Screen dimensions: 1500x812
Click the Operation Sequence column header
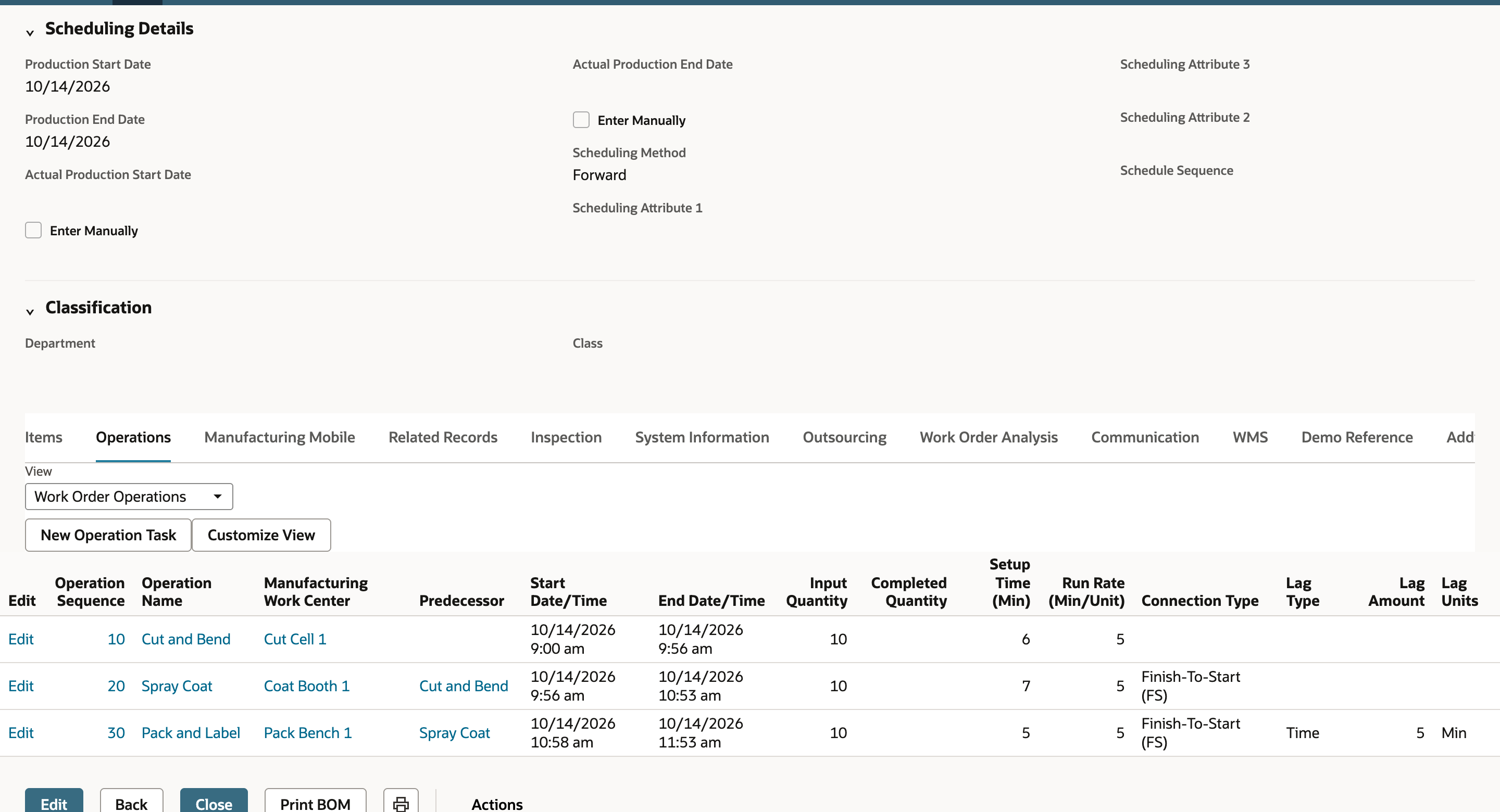(90, 591)
